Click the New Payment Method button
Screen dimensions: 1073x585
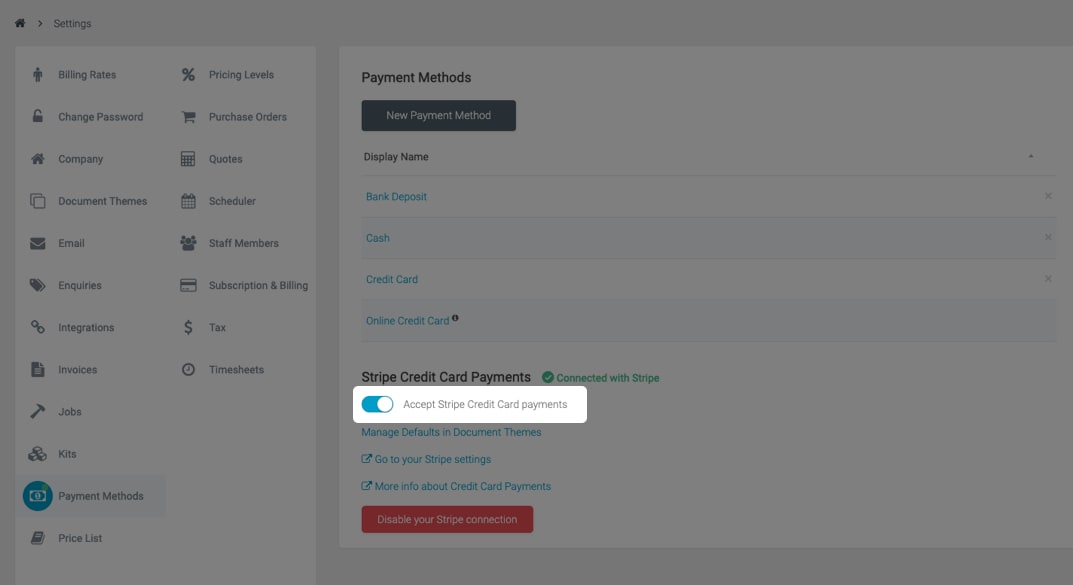tap(439, 116)
